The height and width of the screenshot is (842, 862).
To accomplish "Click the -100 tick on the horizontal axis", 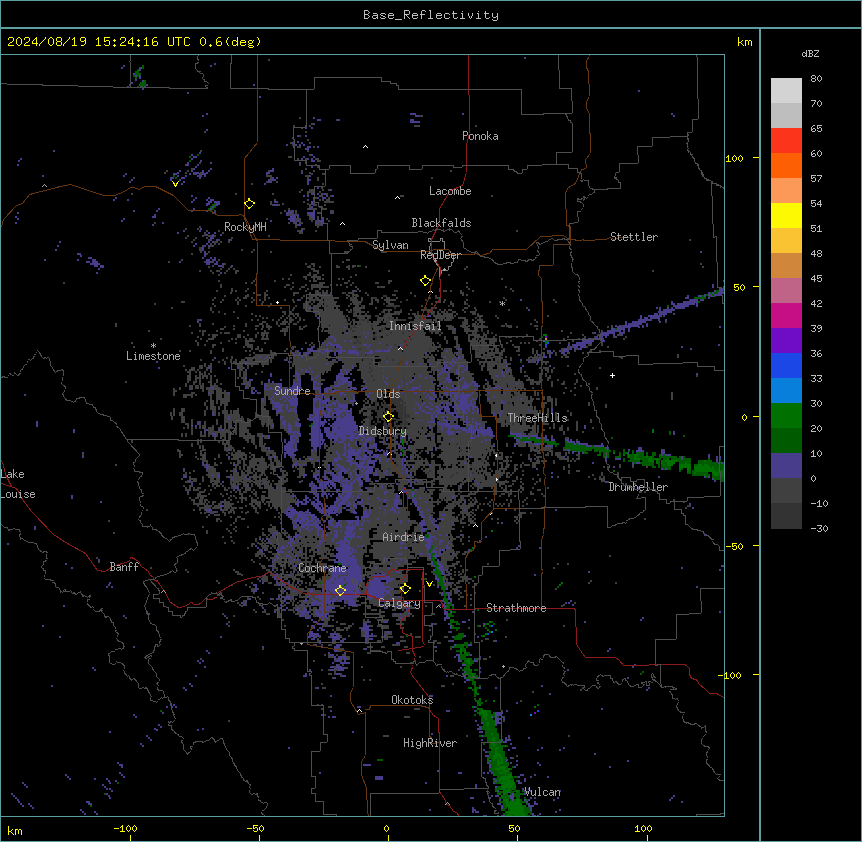I will (125, 829).
